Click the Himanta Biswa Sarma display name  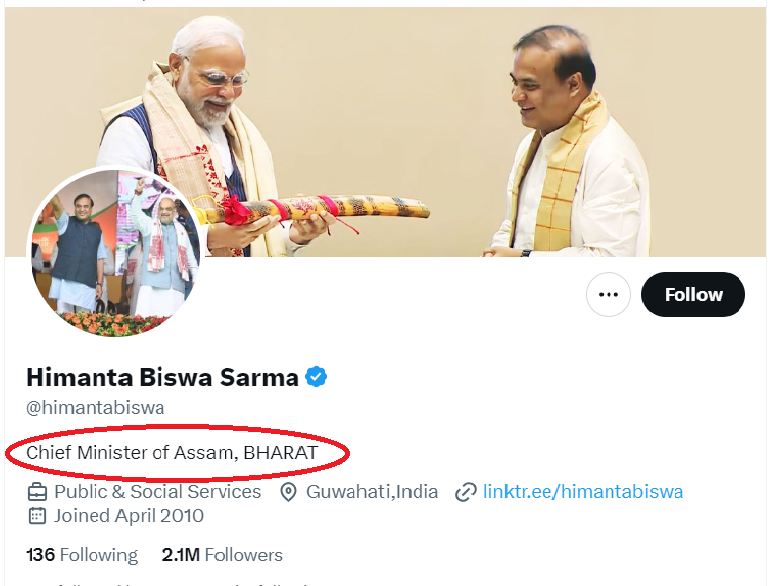[162, 377]
